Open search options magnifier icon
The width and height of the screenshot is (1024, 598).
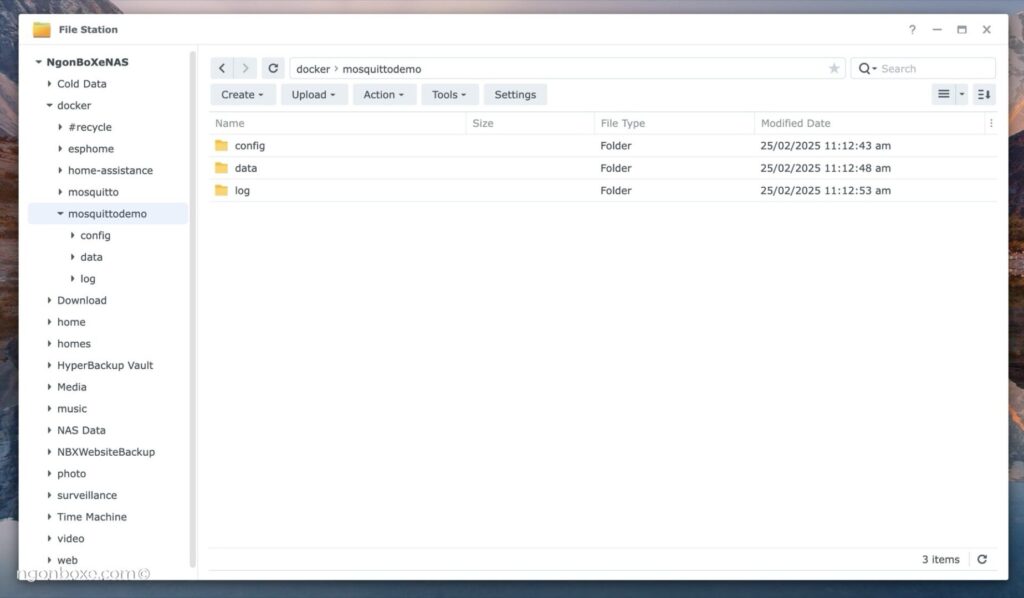coord(867,69)
